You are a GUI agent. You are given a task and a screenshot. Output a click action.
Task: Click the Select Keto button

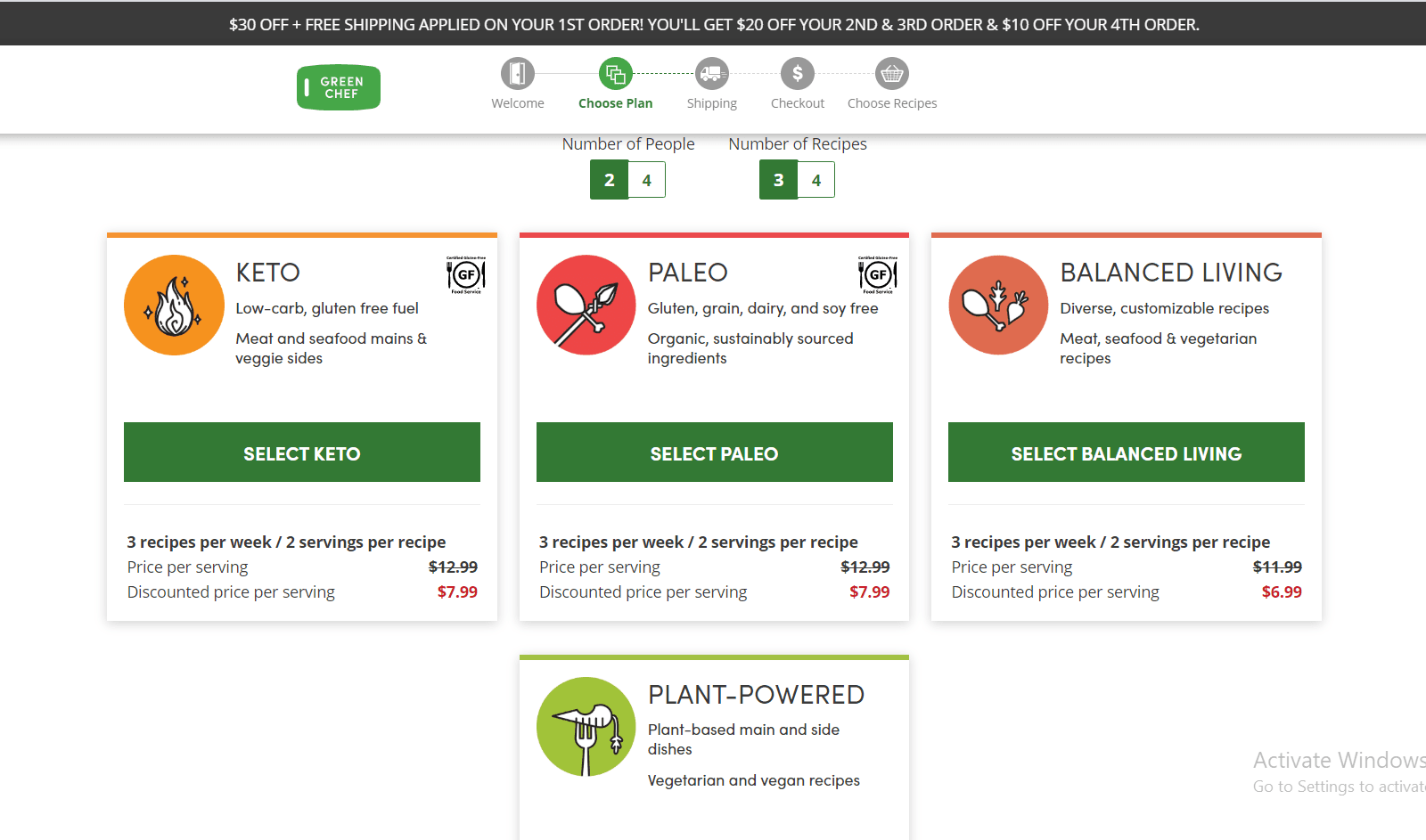point(302,453)
